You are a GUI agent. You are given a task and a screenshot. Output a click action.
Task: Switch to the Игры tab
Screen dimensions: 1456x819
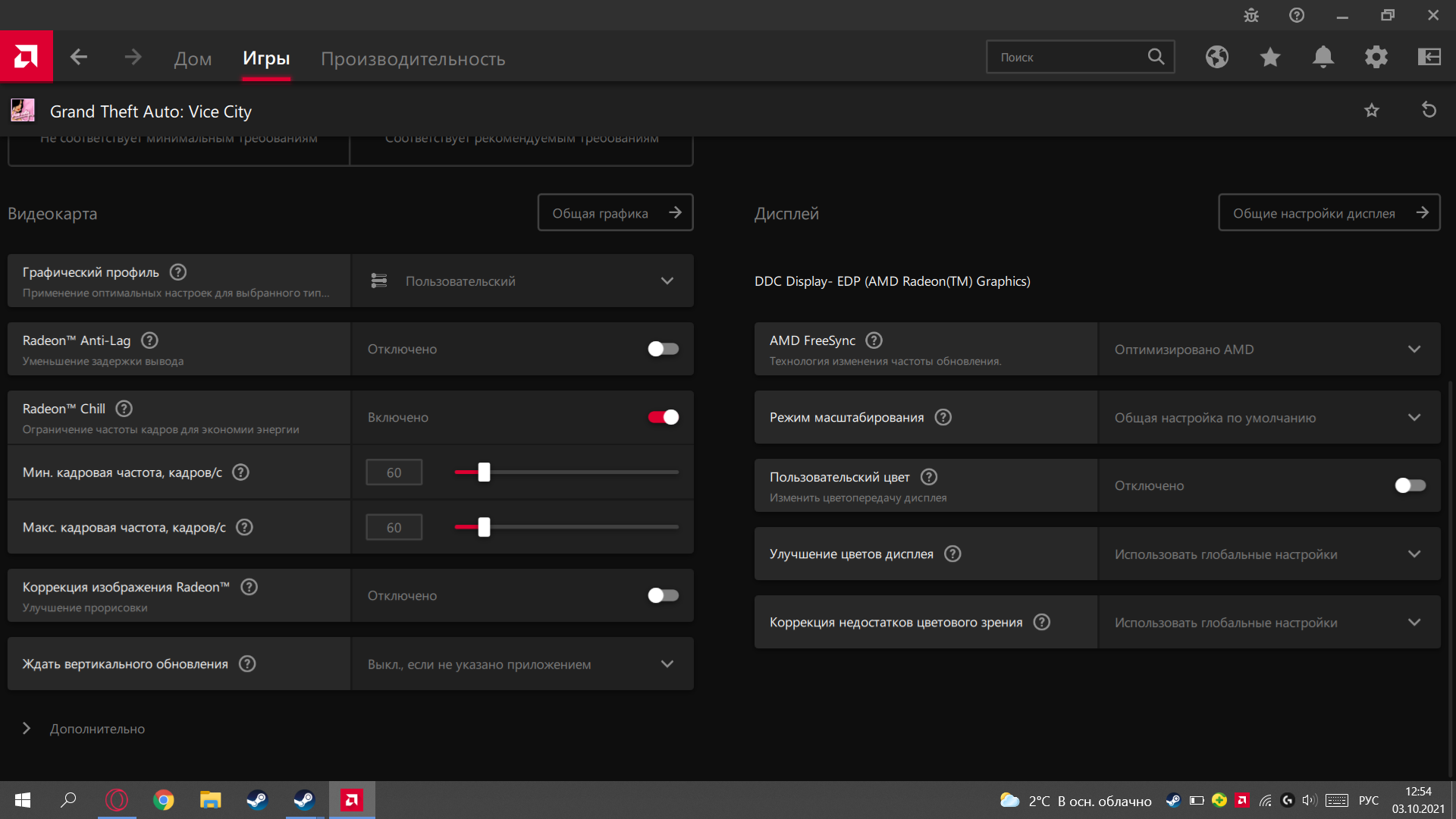266,58
